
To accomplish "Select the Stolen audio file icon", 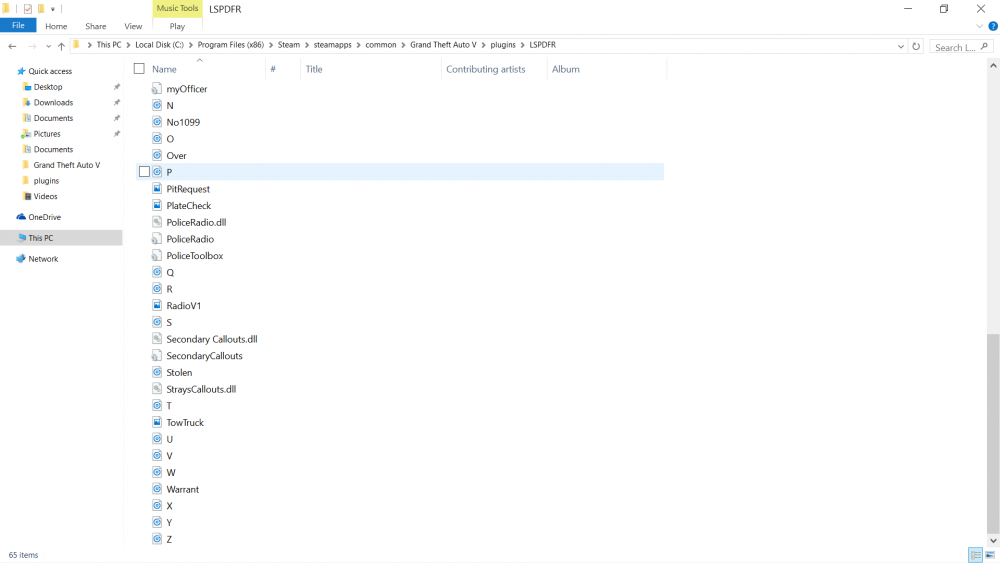I will 157,372.
